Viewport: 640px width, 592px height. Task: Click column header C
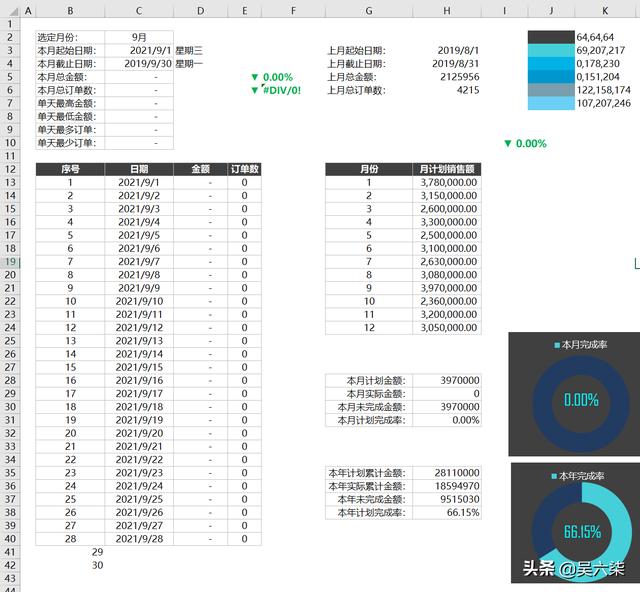coord(138,10)
